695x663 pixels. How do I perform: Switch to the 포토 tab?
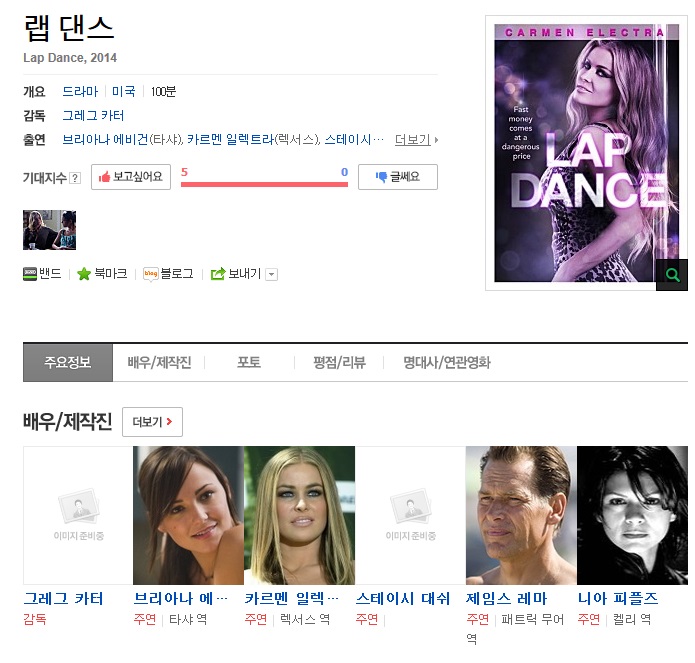(248, 362)
